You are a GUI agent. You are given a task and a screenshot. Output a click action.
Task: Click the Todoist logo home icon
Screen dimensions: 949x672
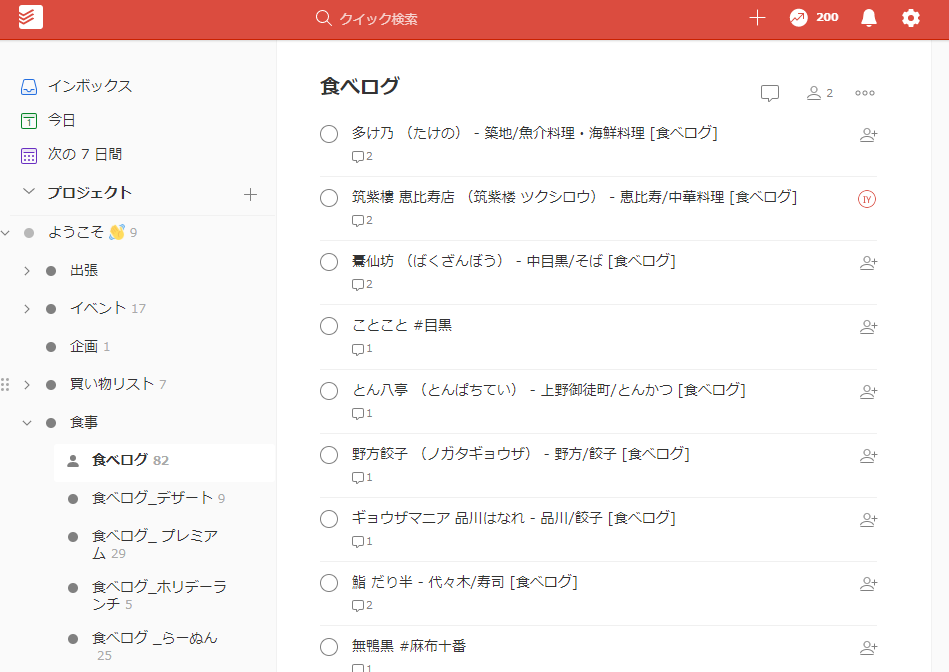30,17
